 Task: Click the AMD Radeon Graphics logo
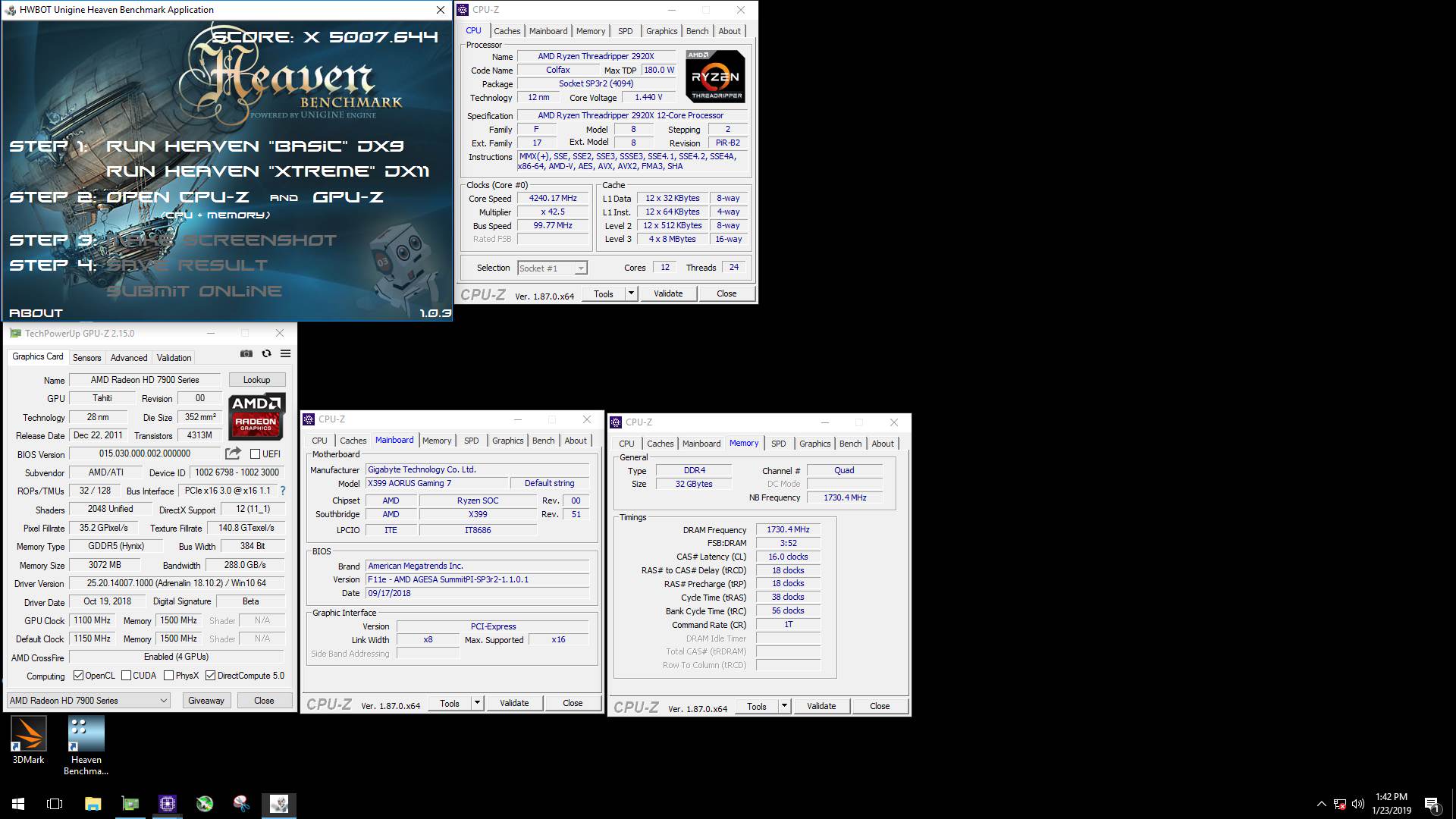256,416
